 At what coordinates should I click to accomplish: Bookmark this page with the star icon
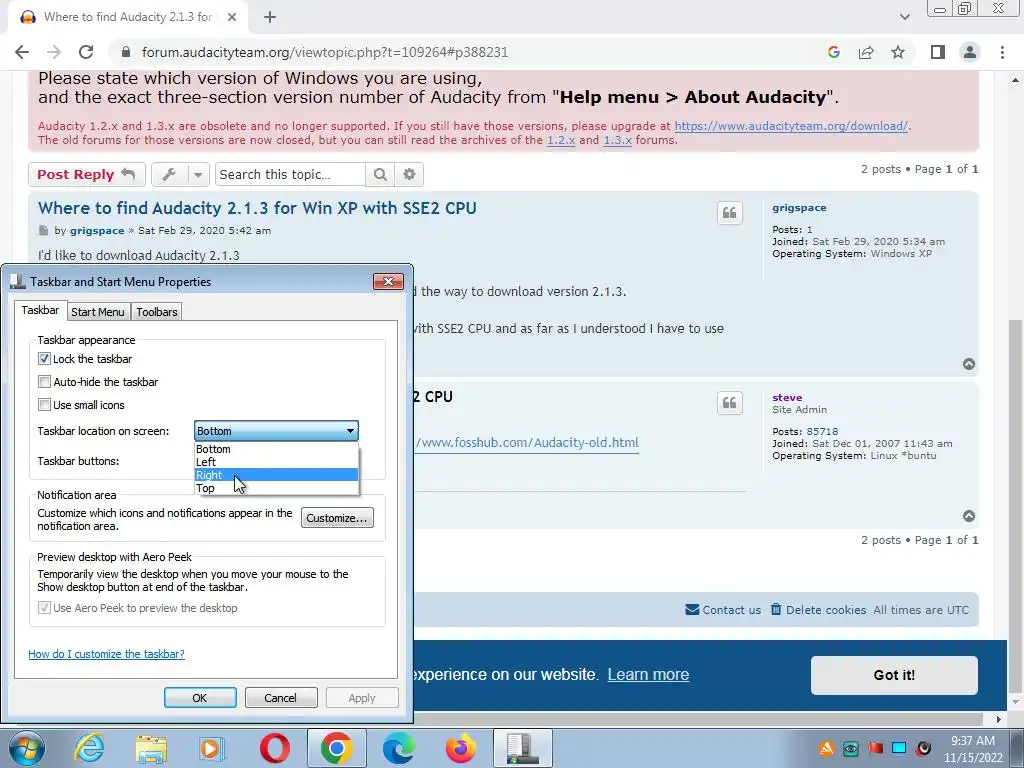[x=898, y=52]
